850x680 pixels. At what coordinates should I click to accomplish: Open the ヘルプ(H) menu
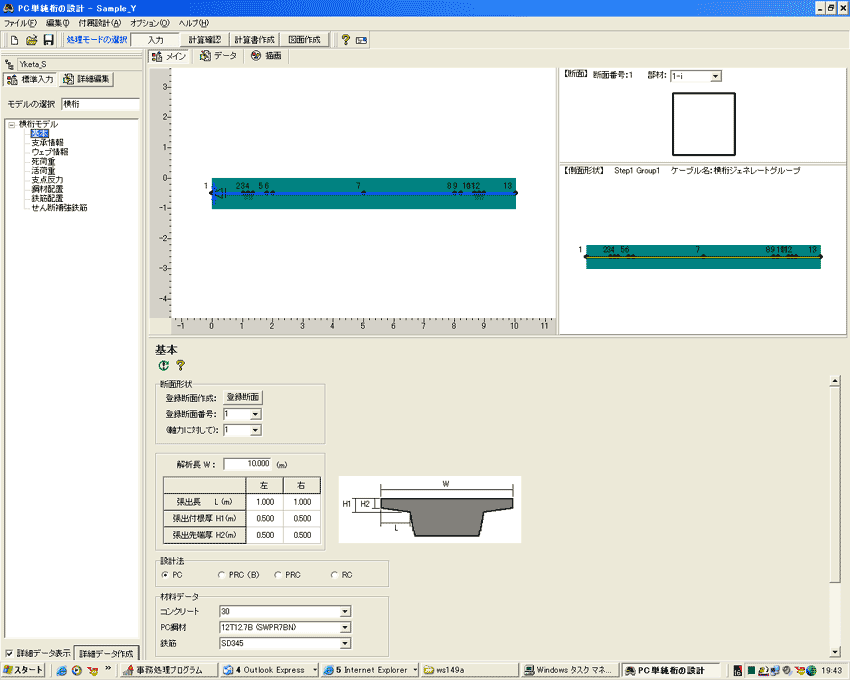click(194, 23)
